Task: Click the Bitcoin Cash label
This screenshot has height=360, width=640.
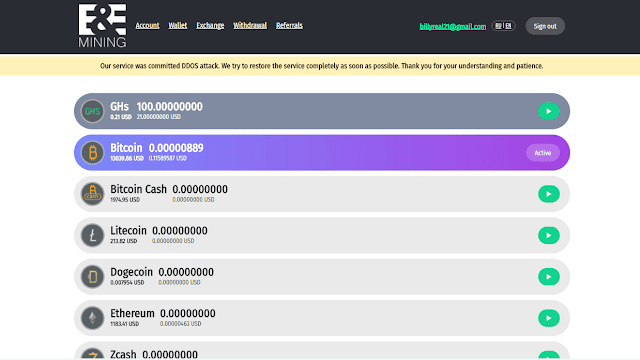Action: click(138, 189)
